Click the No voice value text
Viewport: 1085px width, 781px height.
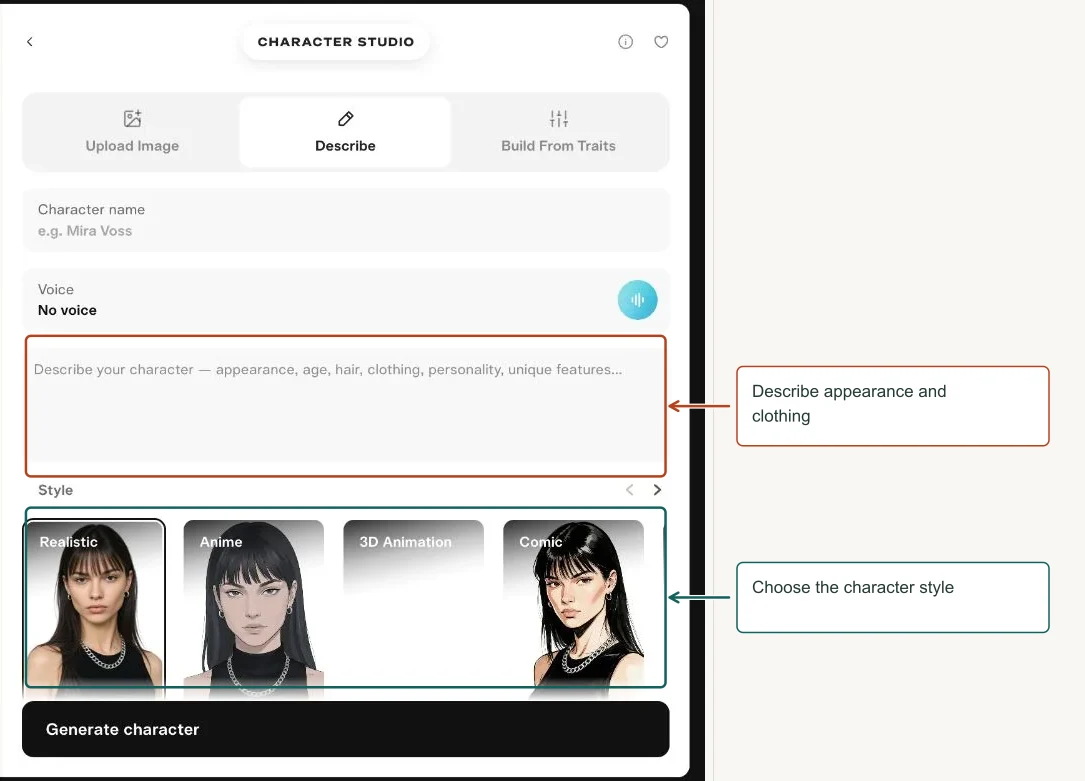[x=67, y=311]
